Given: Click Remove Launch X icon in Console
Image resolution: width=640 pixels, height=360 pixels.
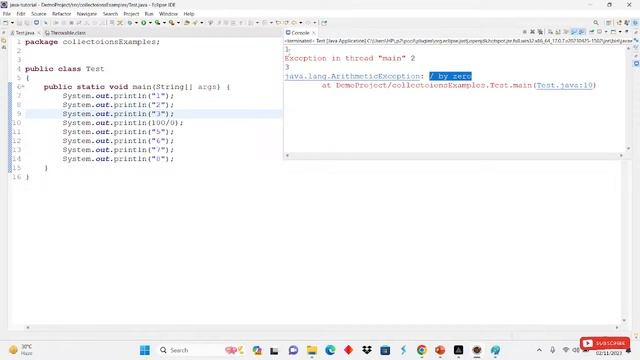Looking at the screenshot, I should coord(533,32).
